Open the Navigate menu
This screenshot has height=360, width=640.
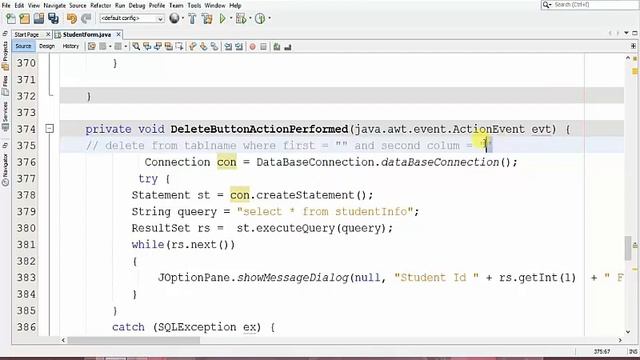tap(55, 6)
